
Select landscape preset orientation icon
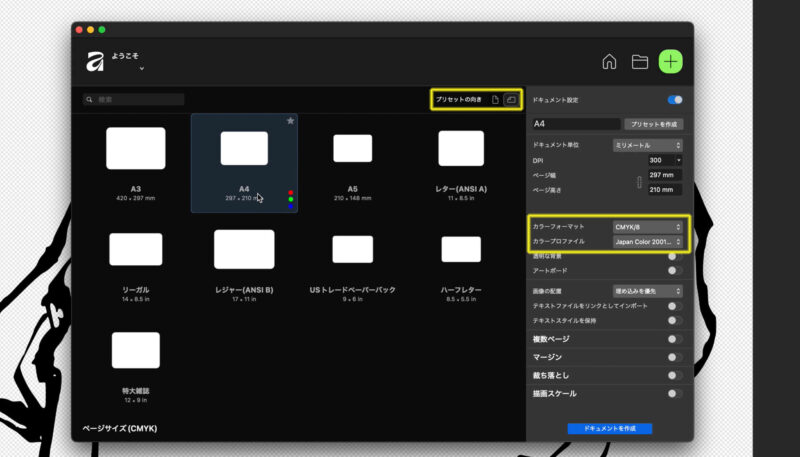[x=511, y=99]
